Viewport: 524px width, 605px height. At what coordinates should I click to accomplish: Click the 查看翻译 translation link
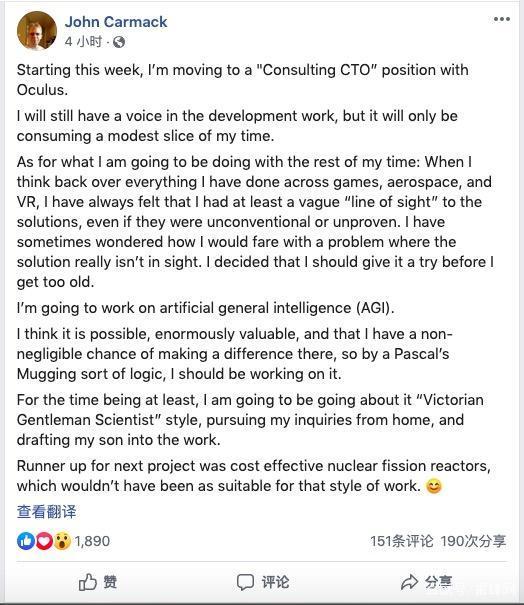click(x=46, y=512)
